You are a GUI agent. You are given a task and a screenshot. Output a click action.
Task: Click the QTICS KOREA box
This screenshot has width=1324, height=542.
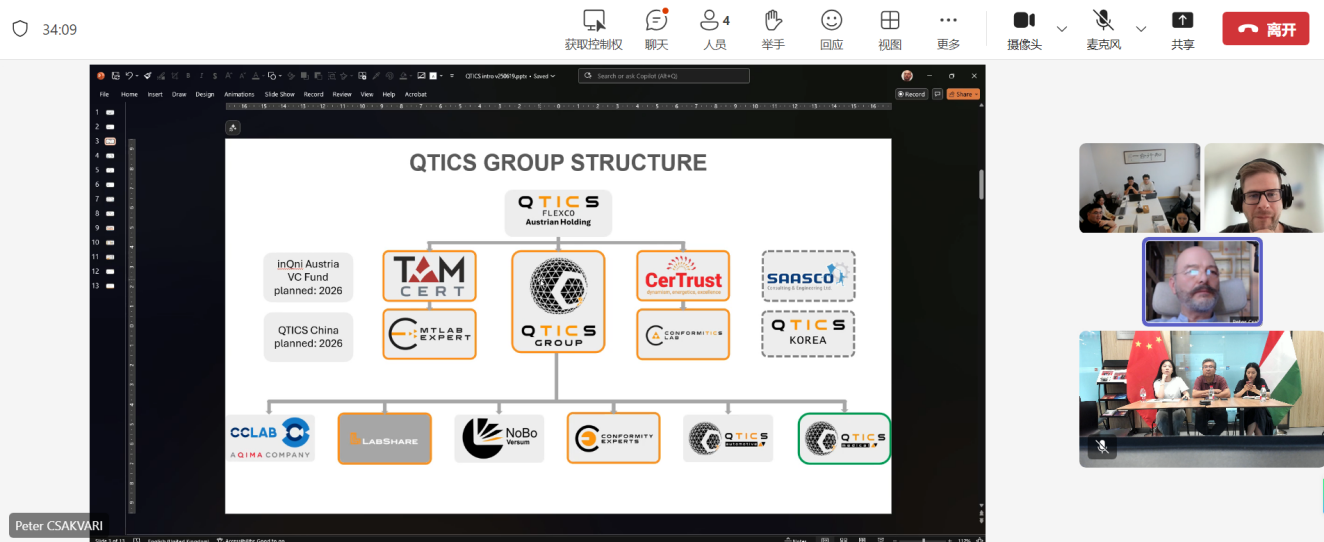(808, 333)
